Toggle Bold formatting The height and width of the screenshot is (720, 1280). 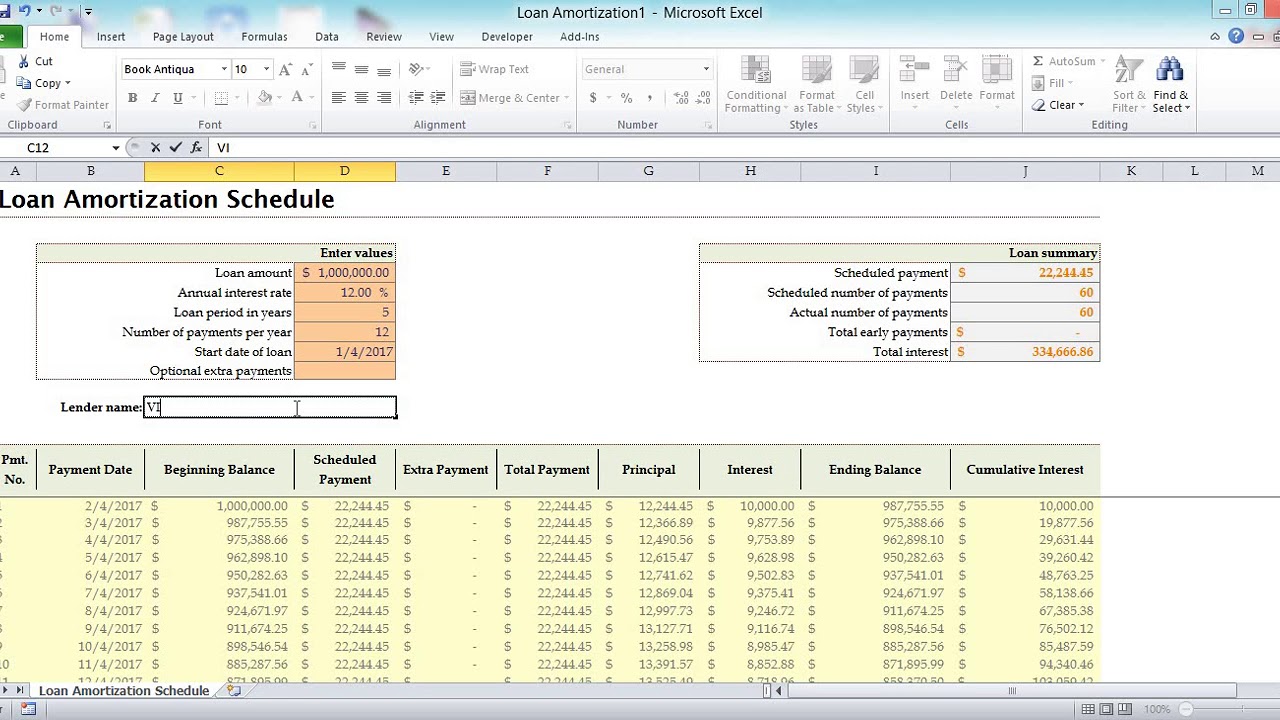point(132,98)
